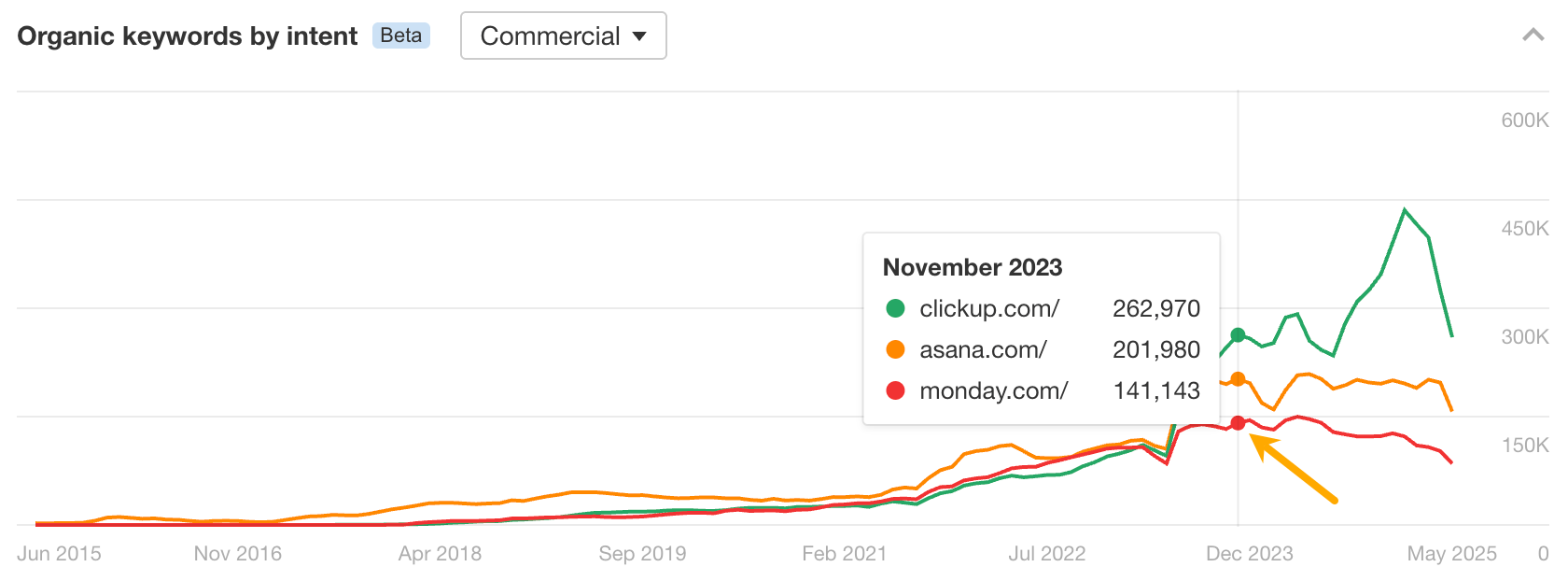The height and width of the screenshot is (581, 1568).
Task: Open the Commercial intent dropdown
Action: point(563,35)
